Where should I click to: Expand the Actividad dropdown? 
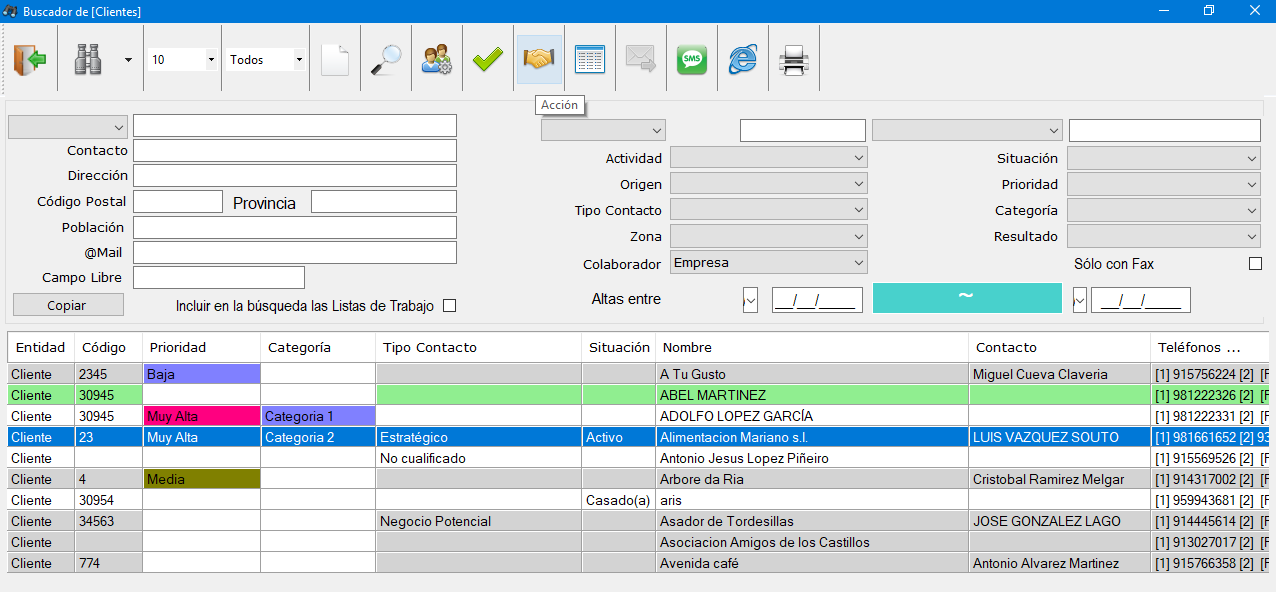768,158
